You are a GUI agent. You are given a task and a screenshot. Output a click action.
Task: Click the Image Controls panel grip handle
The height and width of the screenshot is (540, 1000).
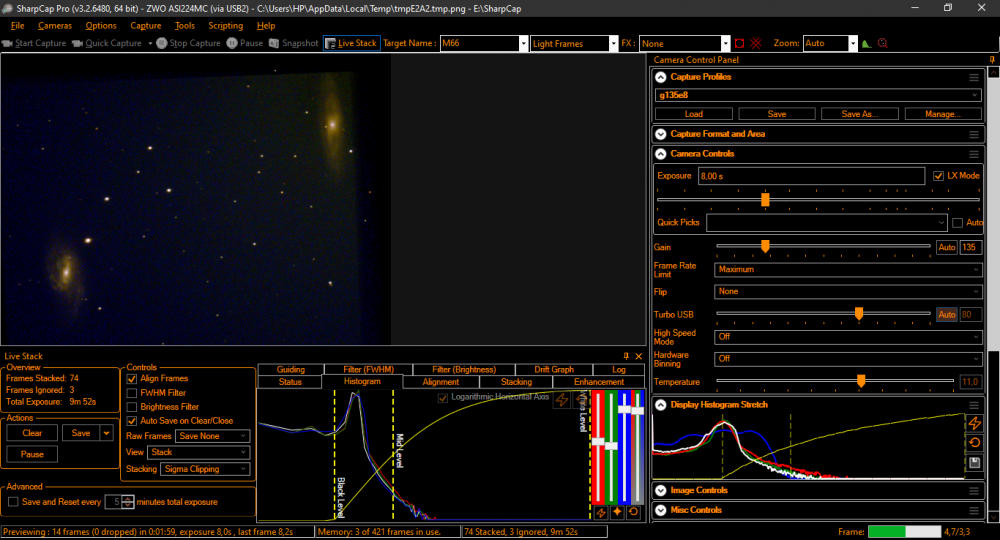pos(974,491)
